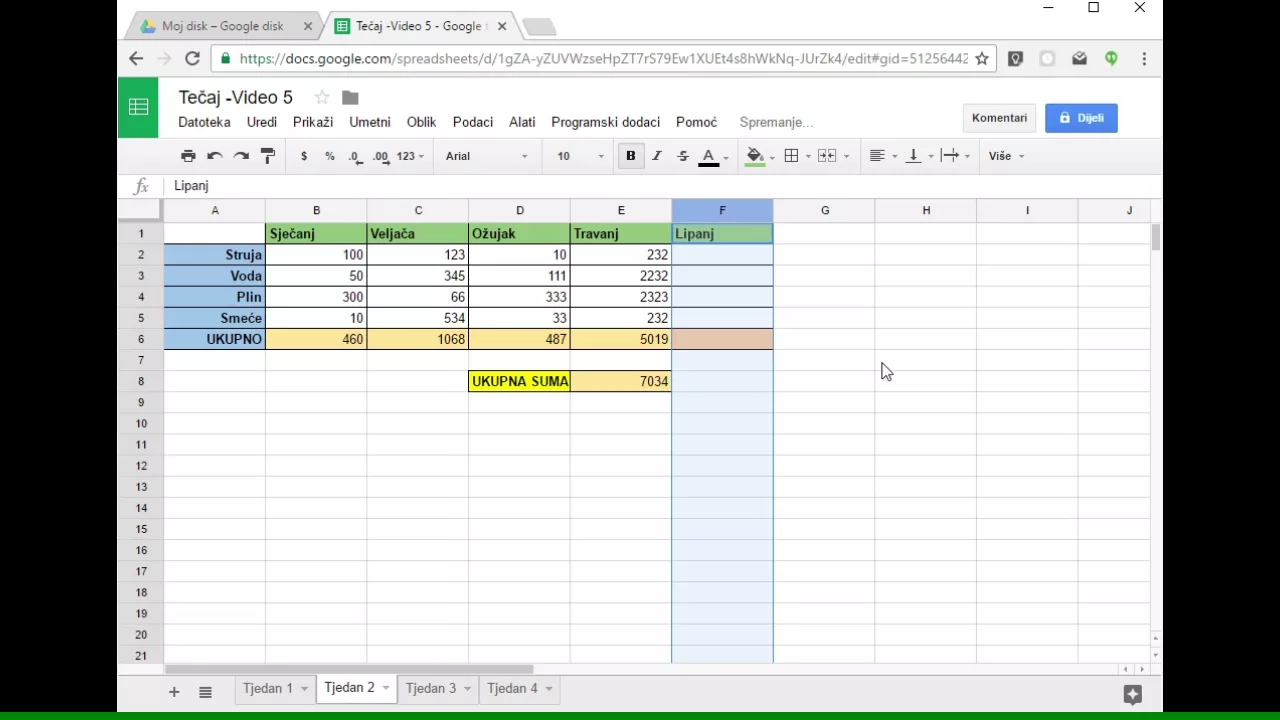Open the fill color paint bucket picker
The image size is (1280, 720).
755,156
